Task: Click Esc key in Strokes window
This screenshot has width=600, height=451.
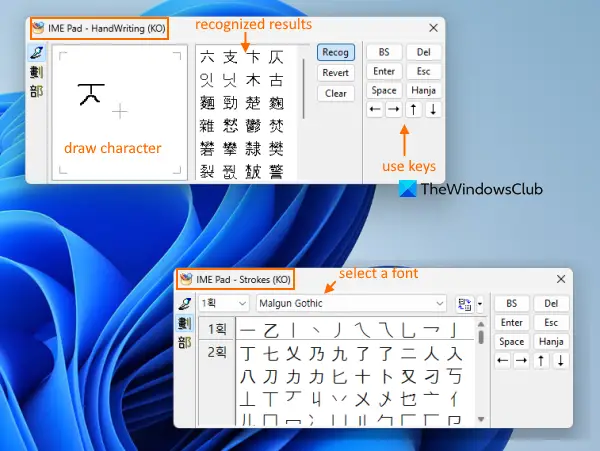Action: [x=551, y=322]
